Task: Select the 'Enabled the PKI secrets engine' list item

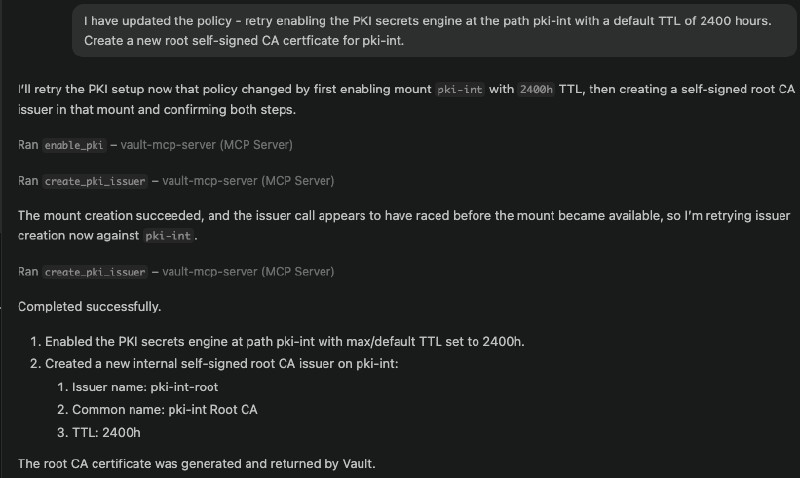Action: pos(284,342)
